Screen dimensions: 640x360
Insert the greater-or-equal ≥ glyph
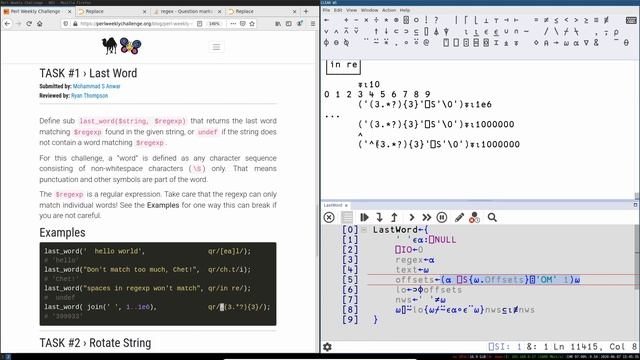click(x=586, y=20)
